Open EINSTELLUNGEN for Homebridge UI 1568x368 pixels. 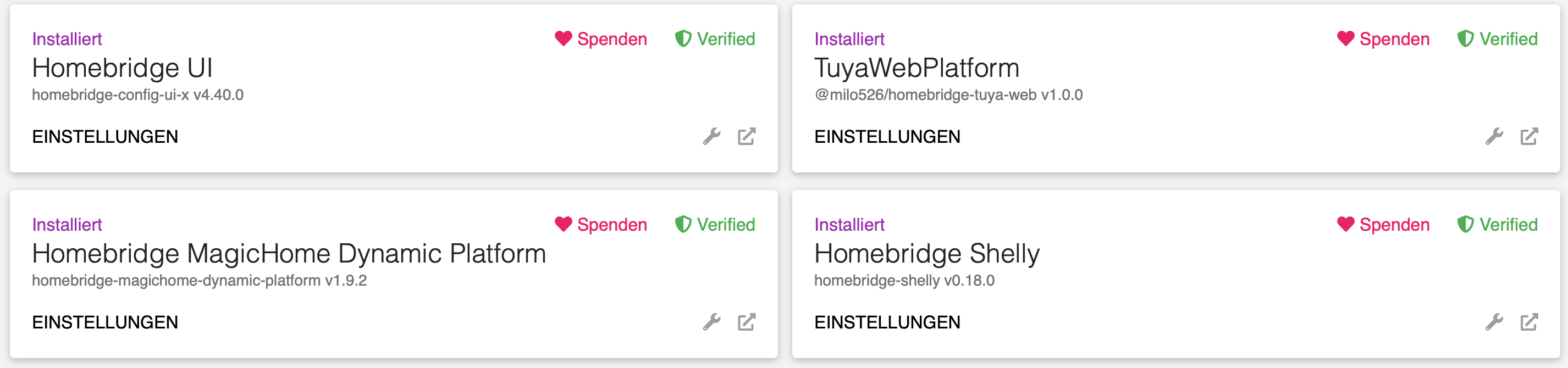(x=104, y=137)
